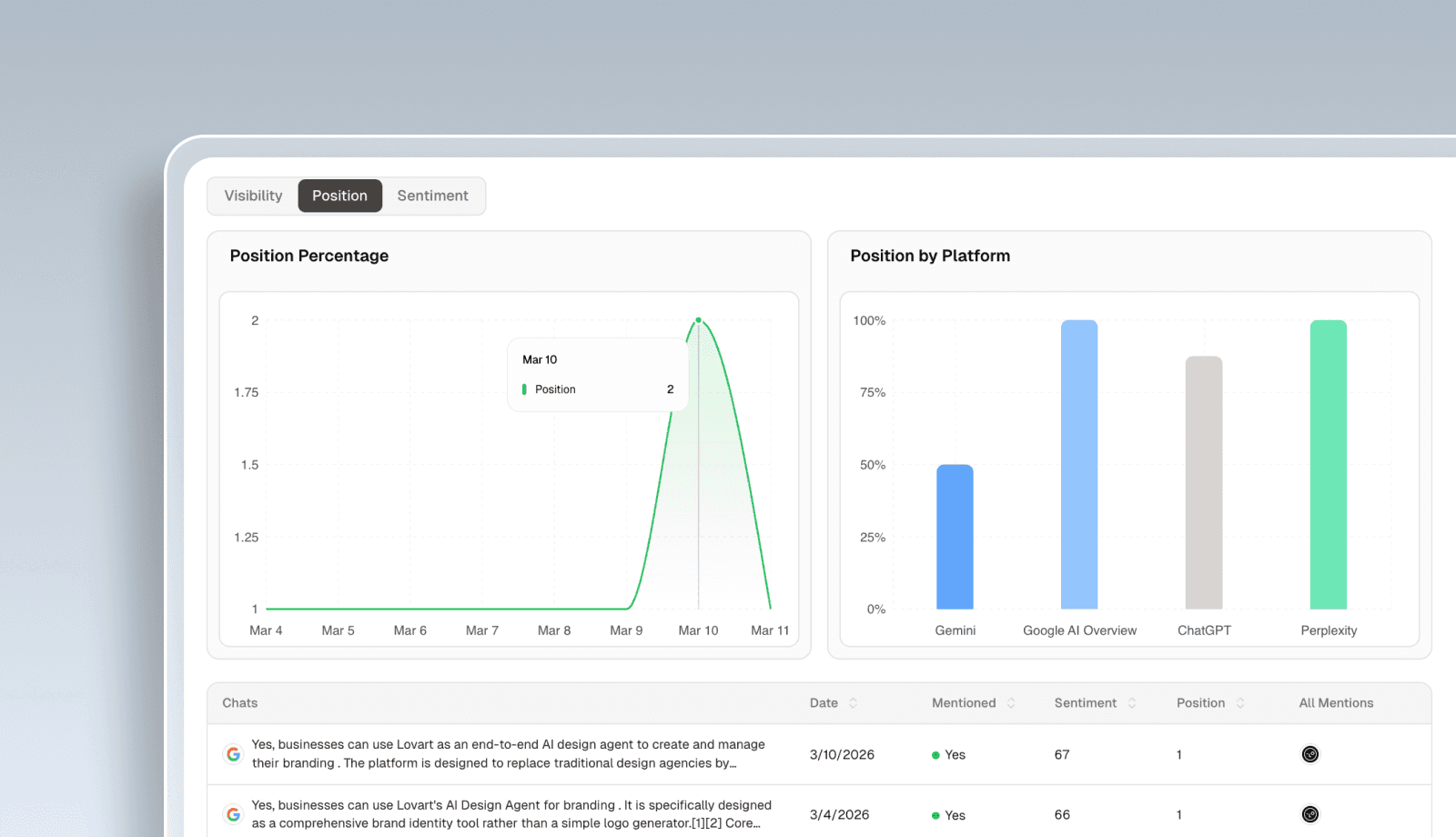Open ChatGPT mention icon in 3/4/2026 row
This screenshot has height=837, width=1456.
coord(1309,814)
